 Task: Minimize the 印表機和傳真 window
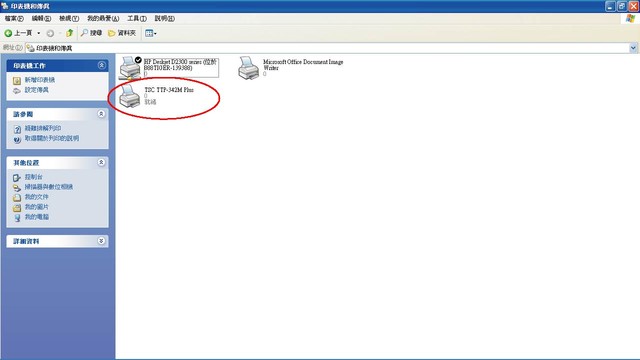610,6
